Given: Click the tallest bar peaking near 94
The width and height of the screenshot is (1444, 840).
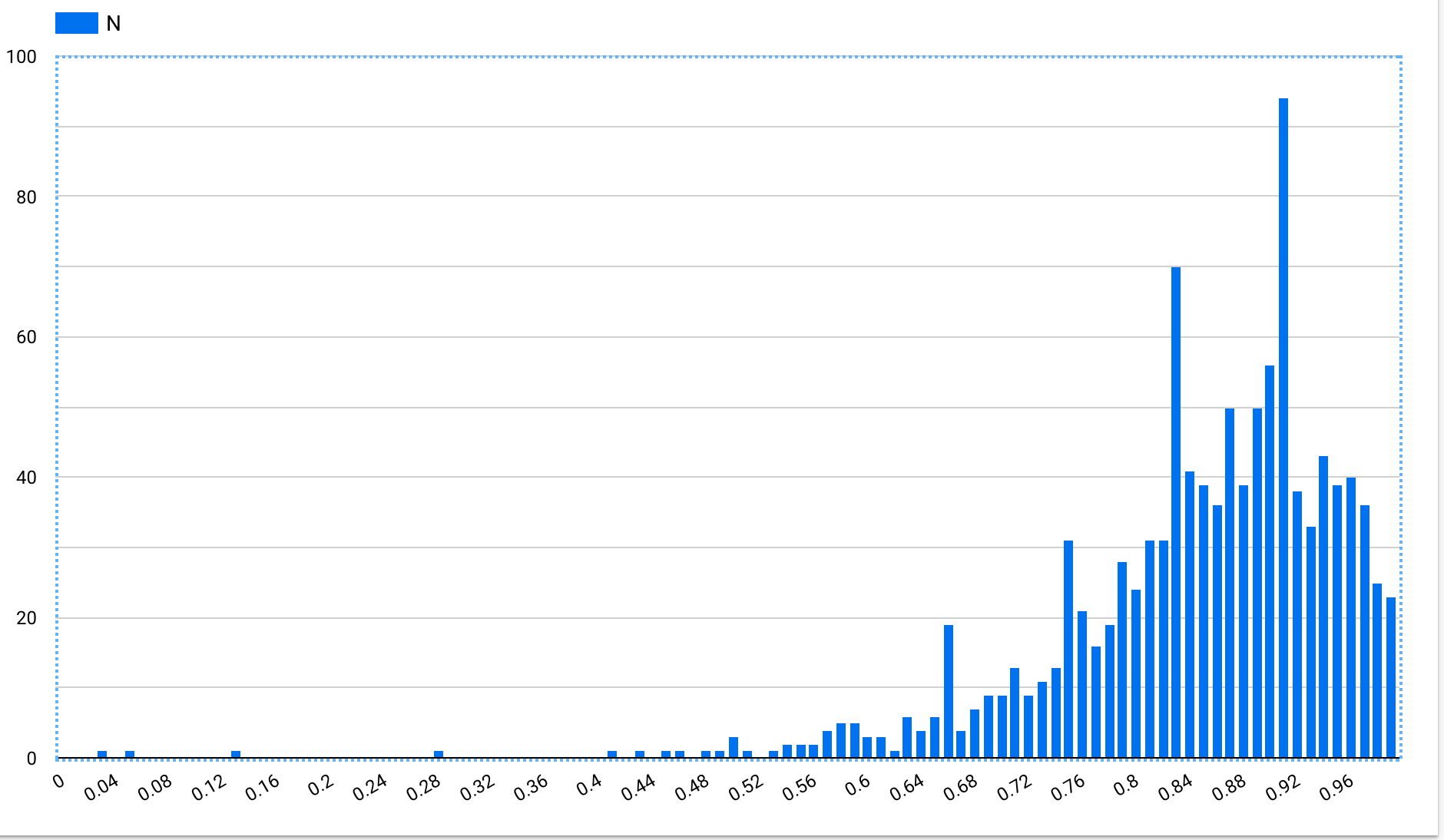Looking at the screenshot, I should pos(1283,428).
